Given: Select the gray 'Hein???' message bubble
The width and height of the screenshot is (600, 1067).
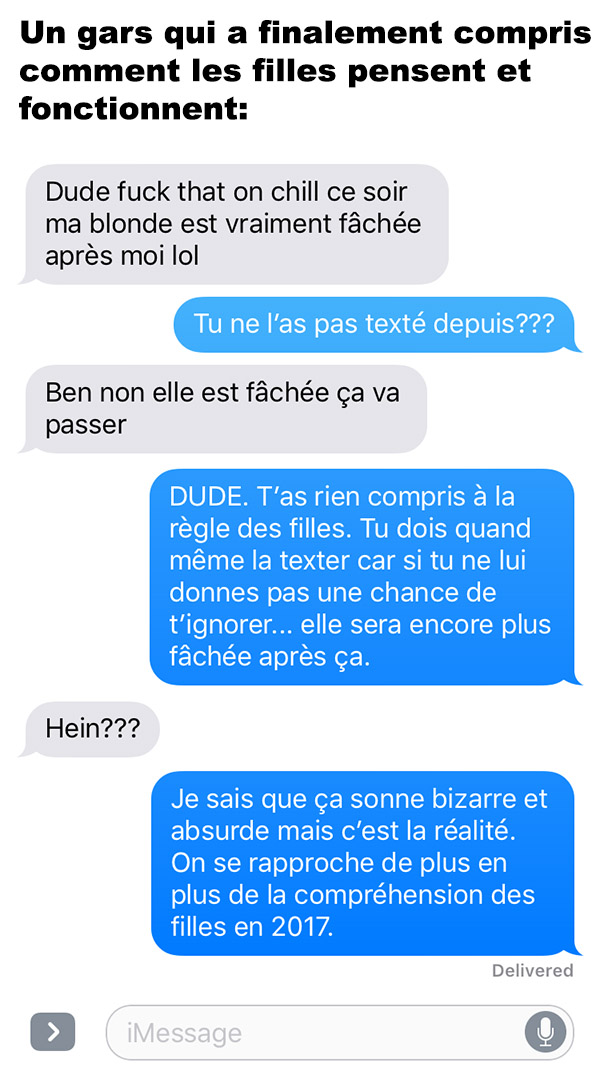Looking at the screenshot, I should click(x=92, y=729).
